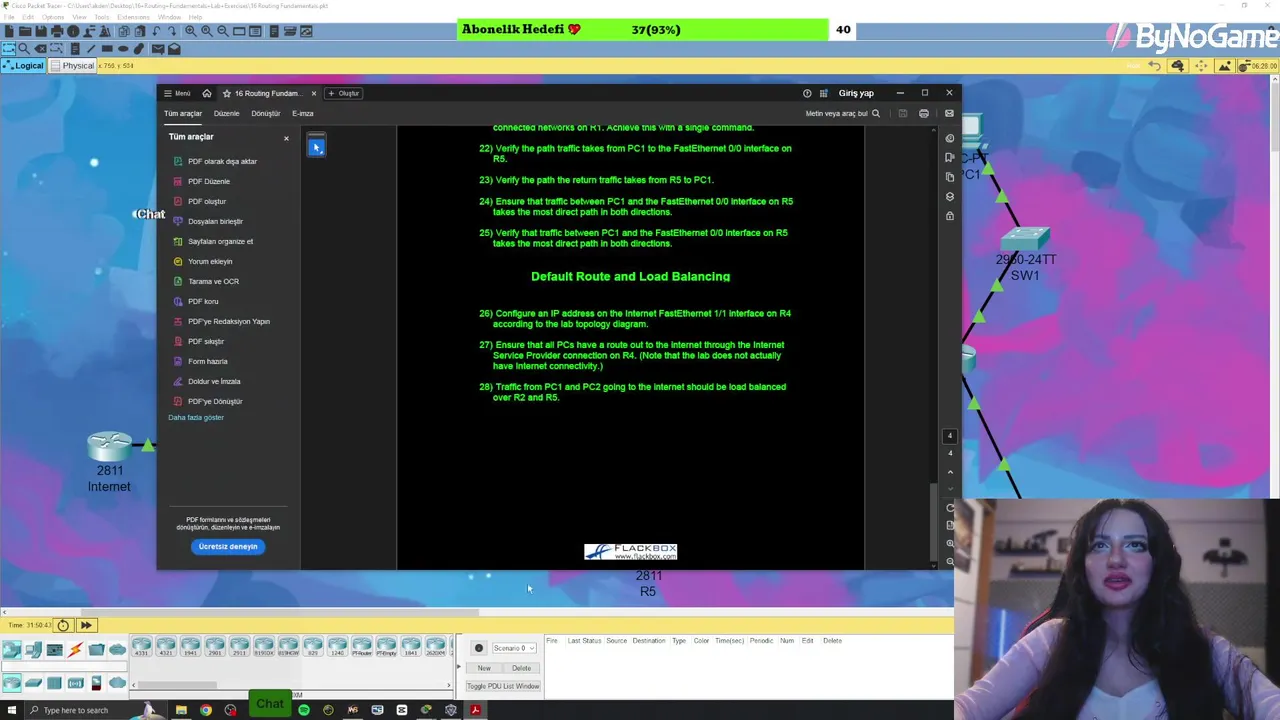
Task: Add simple PDU closed envelope icon
Action: [x=157, y=49]
